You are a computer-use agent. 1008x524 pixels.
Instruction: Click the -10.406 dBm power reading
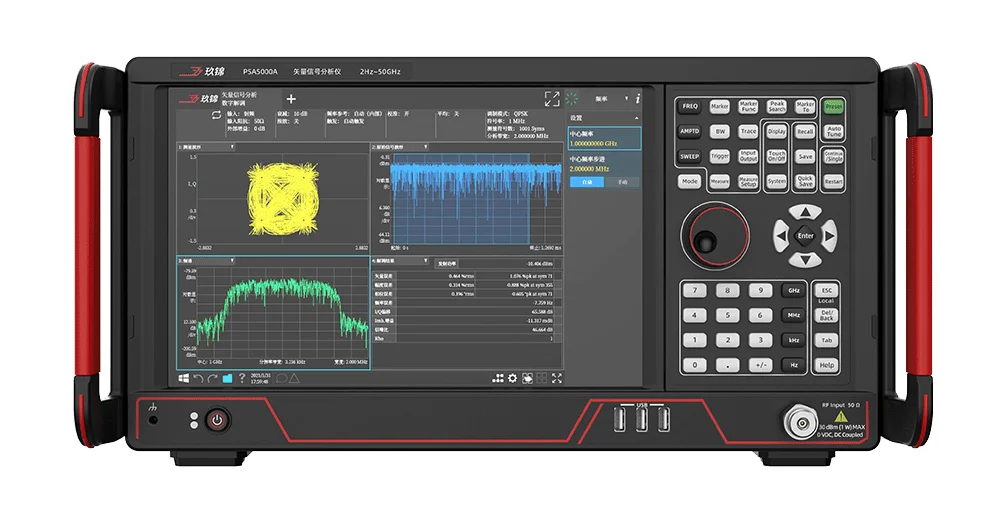pos(539,264)
